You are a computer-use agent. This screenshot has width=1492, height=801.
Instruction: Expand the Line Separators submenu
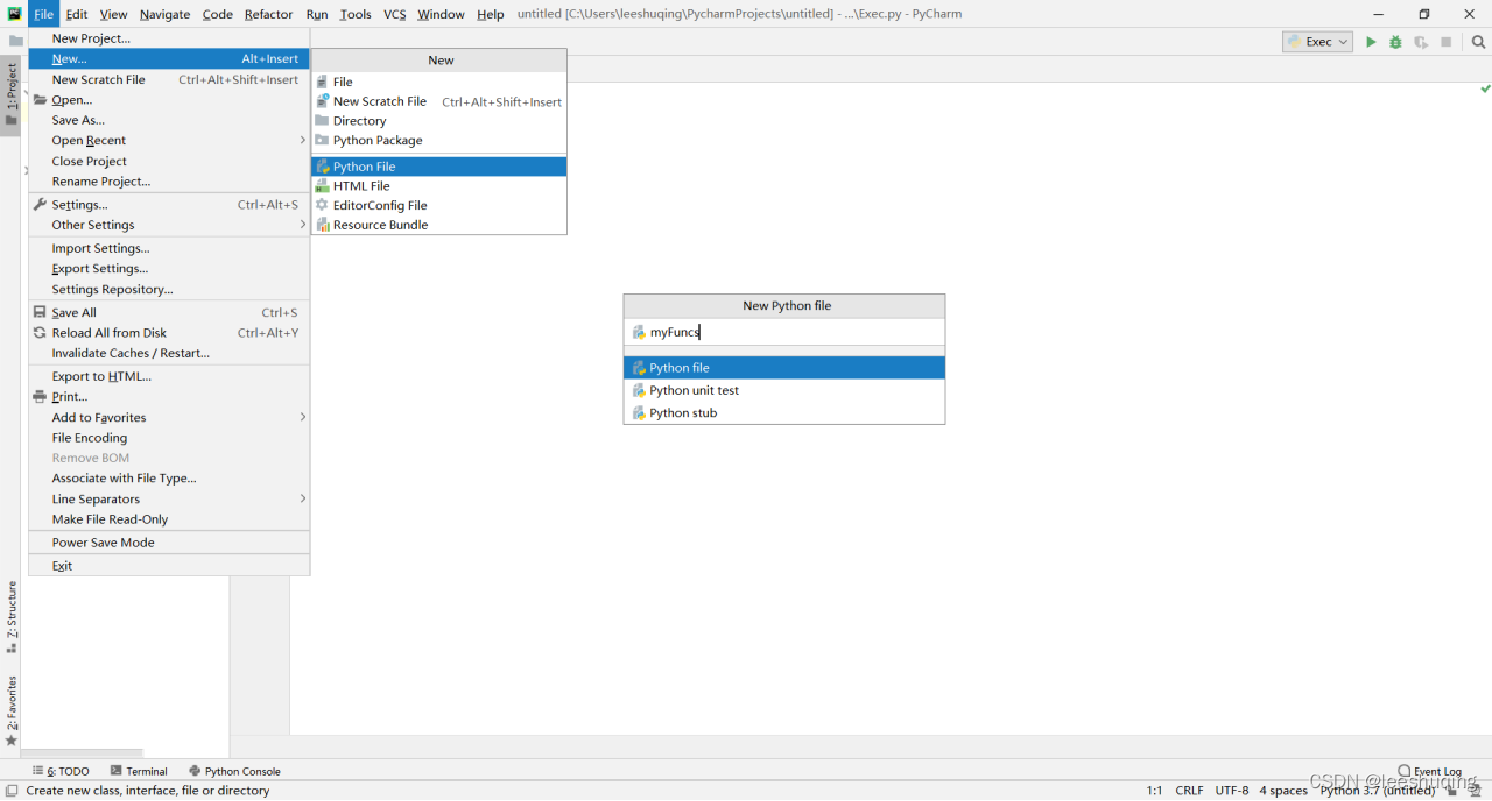point(168,499)
